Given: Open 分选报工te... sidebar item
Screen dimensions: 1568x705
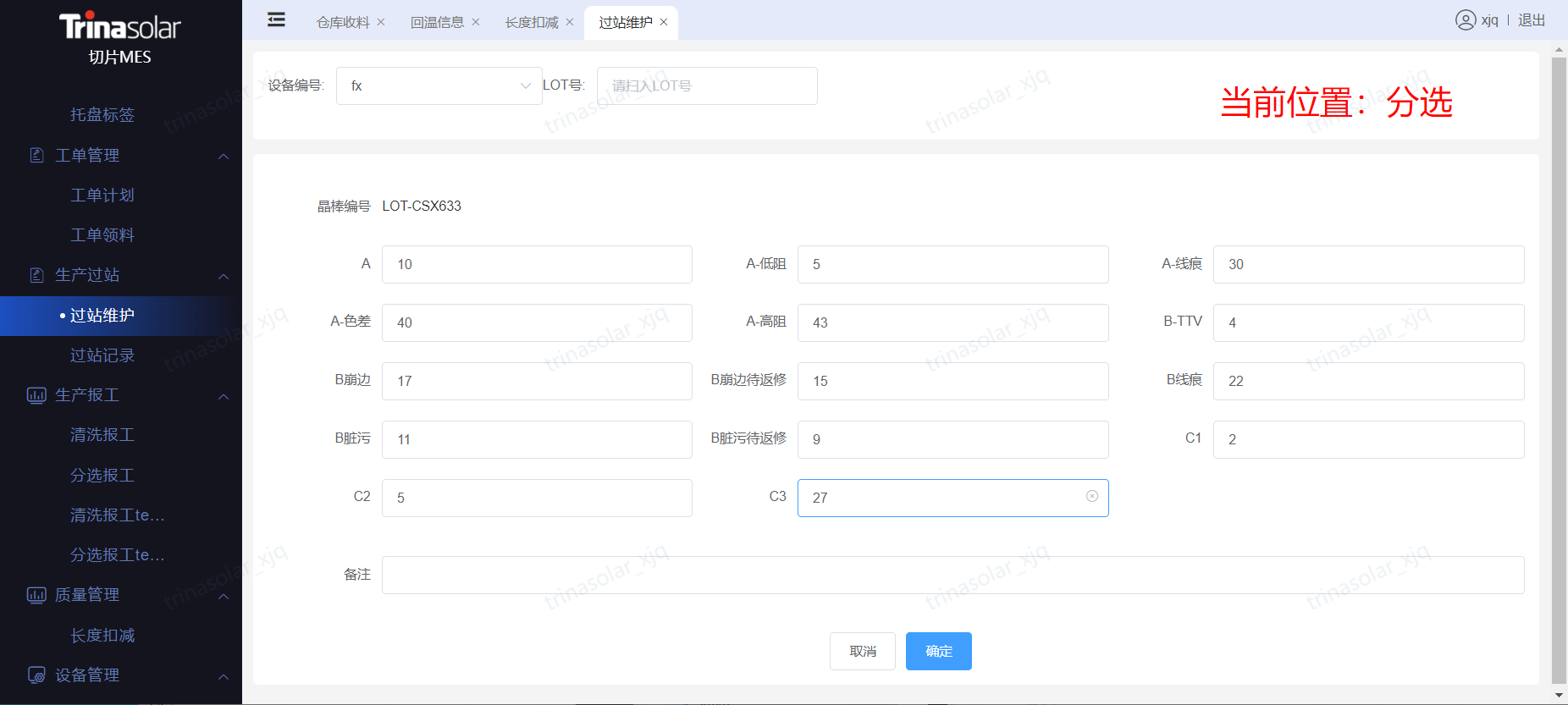Looking at the screenshot, I should pyautogui.click(x=118, y=554).
